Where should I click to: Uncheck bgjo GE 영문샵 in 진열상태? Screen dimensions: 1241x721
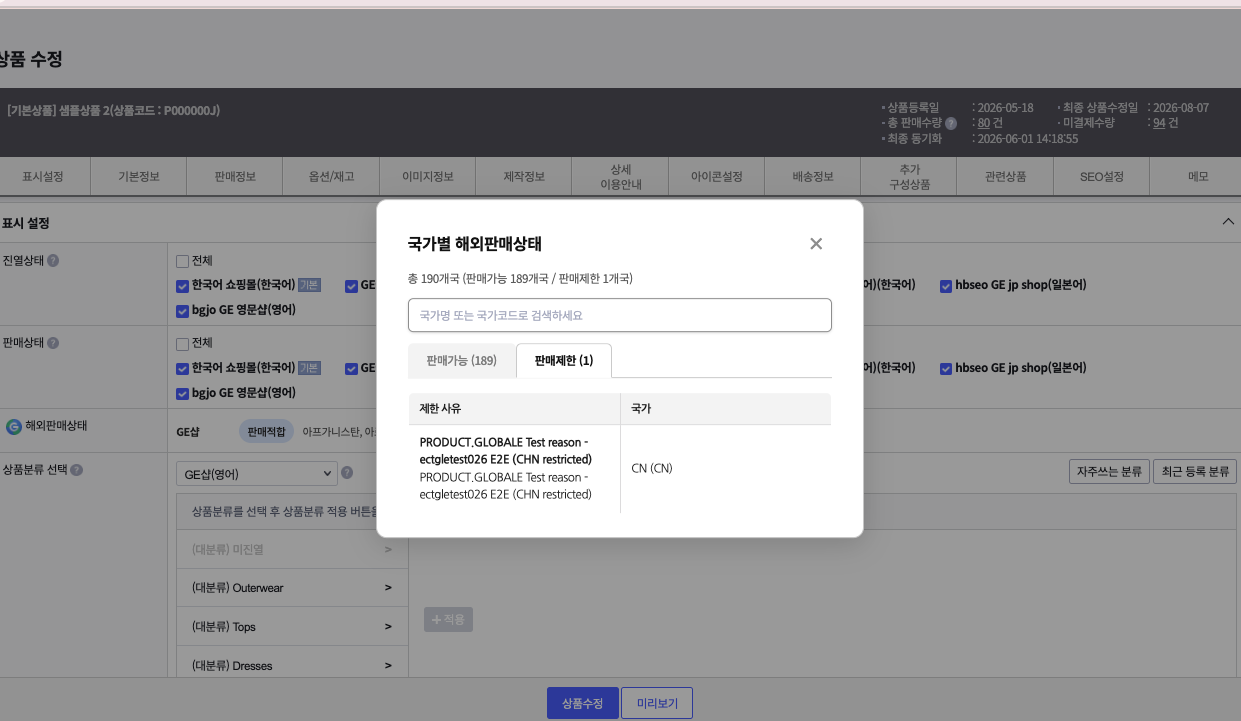[182, 310]
